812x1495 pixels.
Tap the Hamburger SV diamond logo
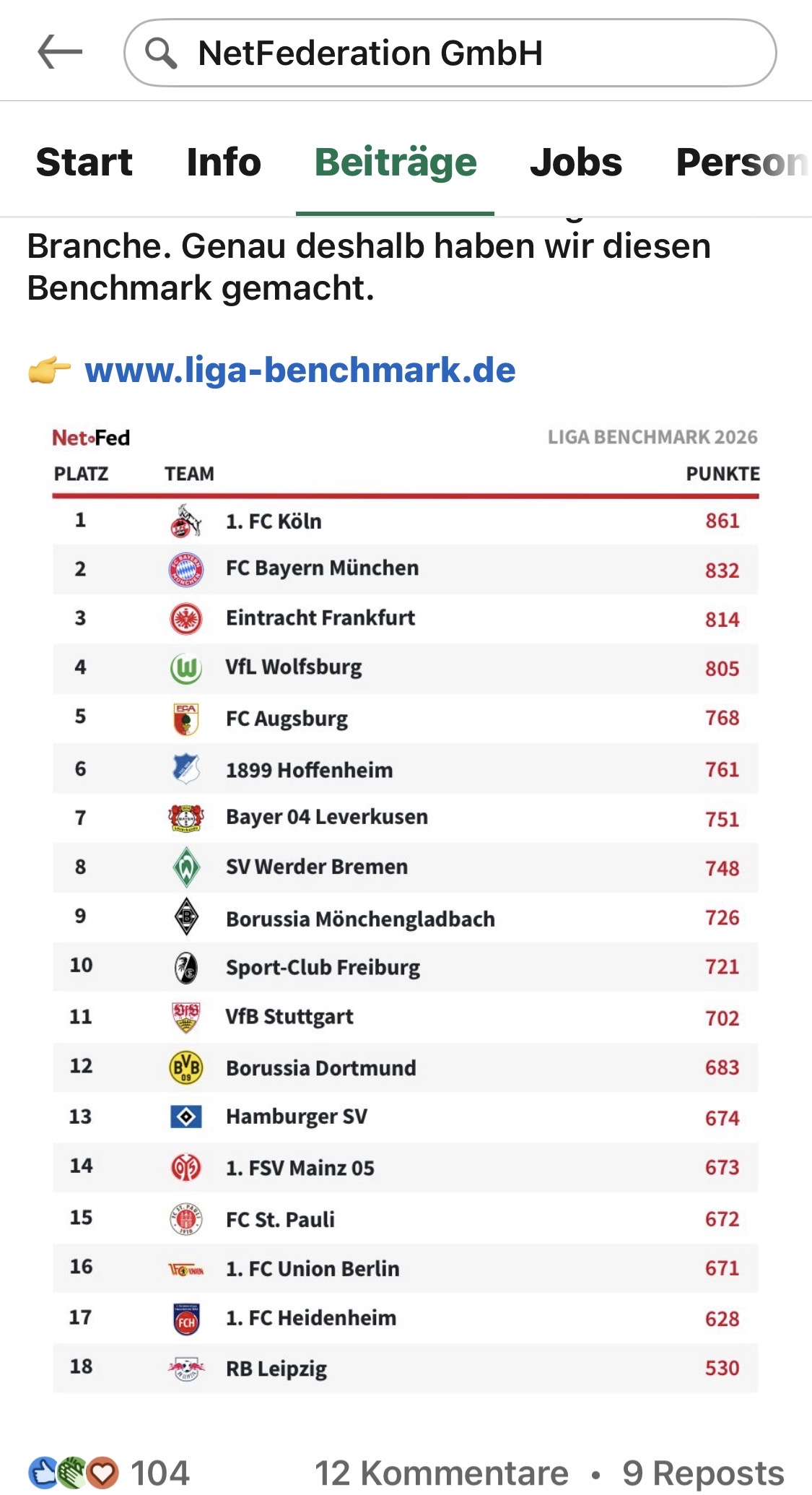[x=186, y=1117]
